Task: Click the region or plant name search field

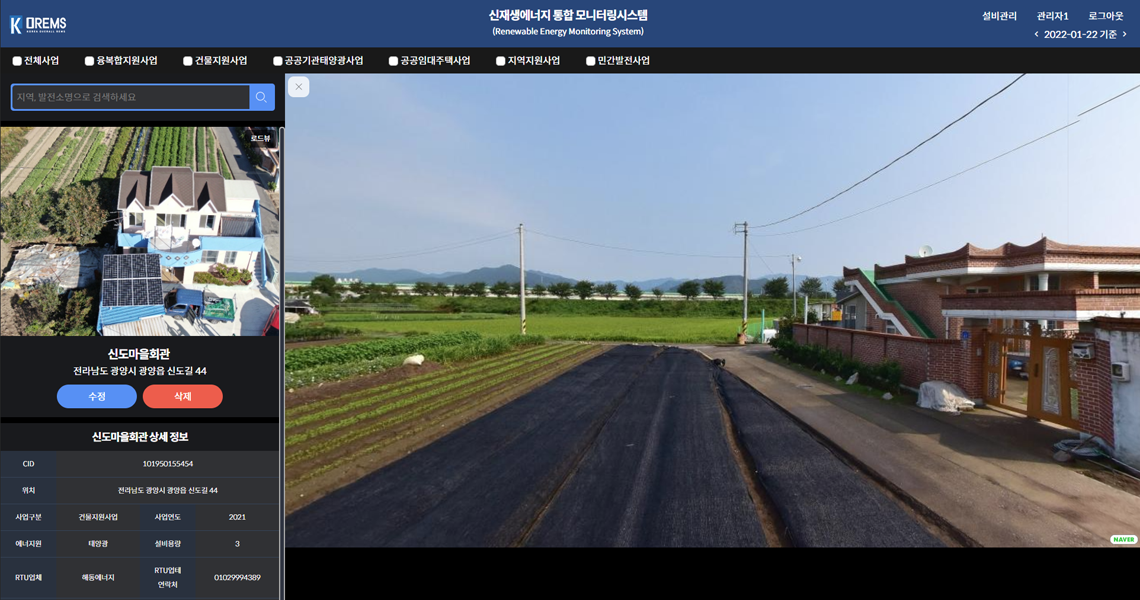Action: tap(130, 97)
